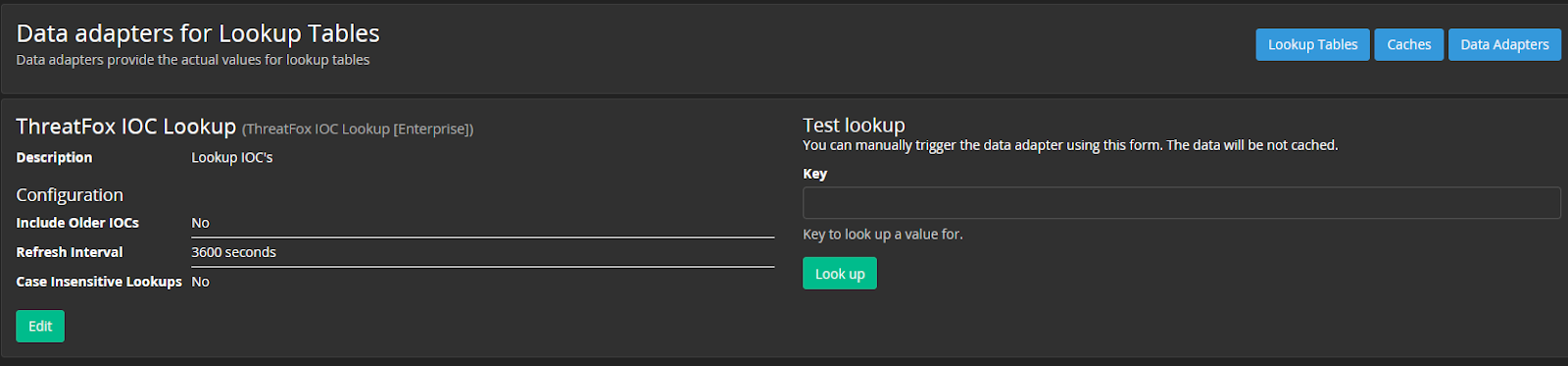
Task: Click the Configuration section heading
Action: [70, 194]
